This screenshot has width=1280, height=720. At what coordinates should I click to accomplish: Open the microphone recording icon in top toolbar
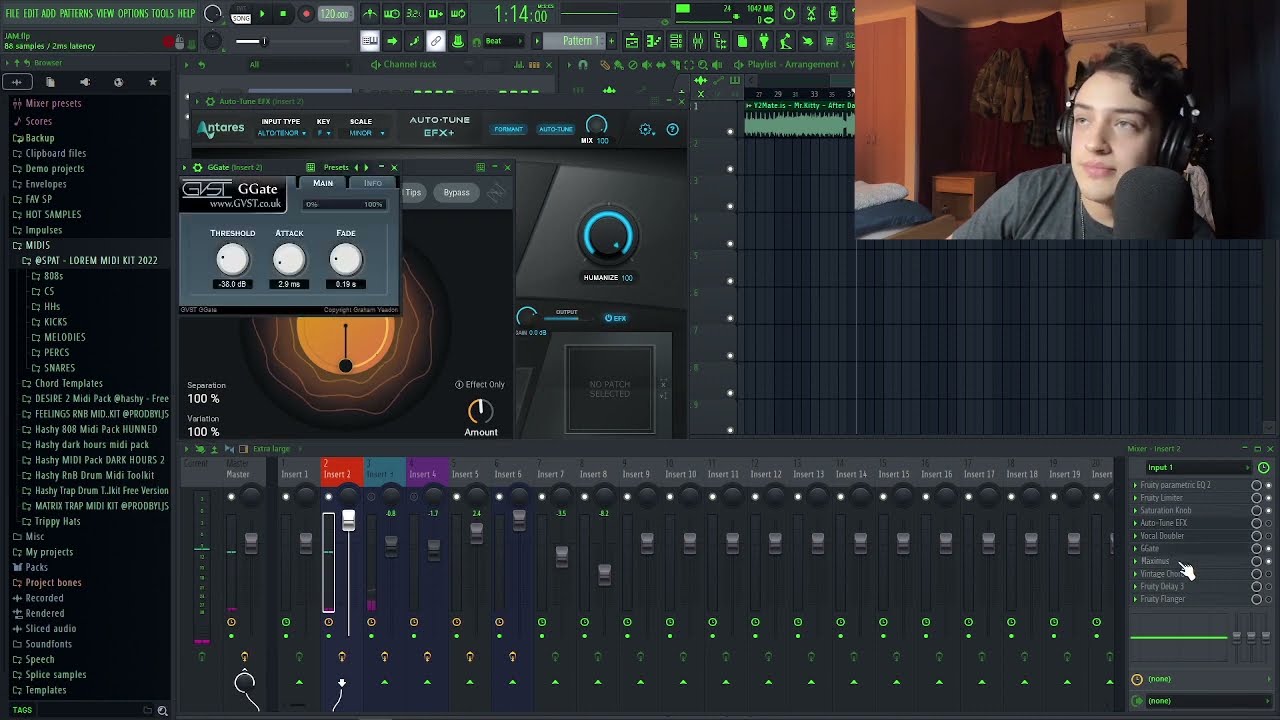[x=833, y=14]
